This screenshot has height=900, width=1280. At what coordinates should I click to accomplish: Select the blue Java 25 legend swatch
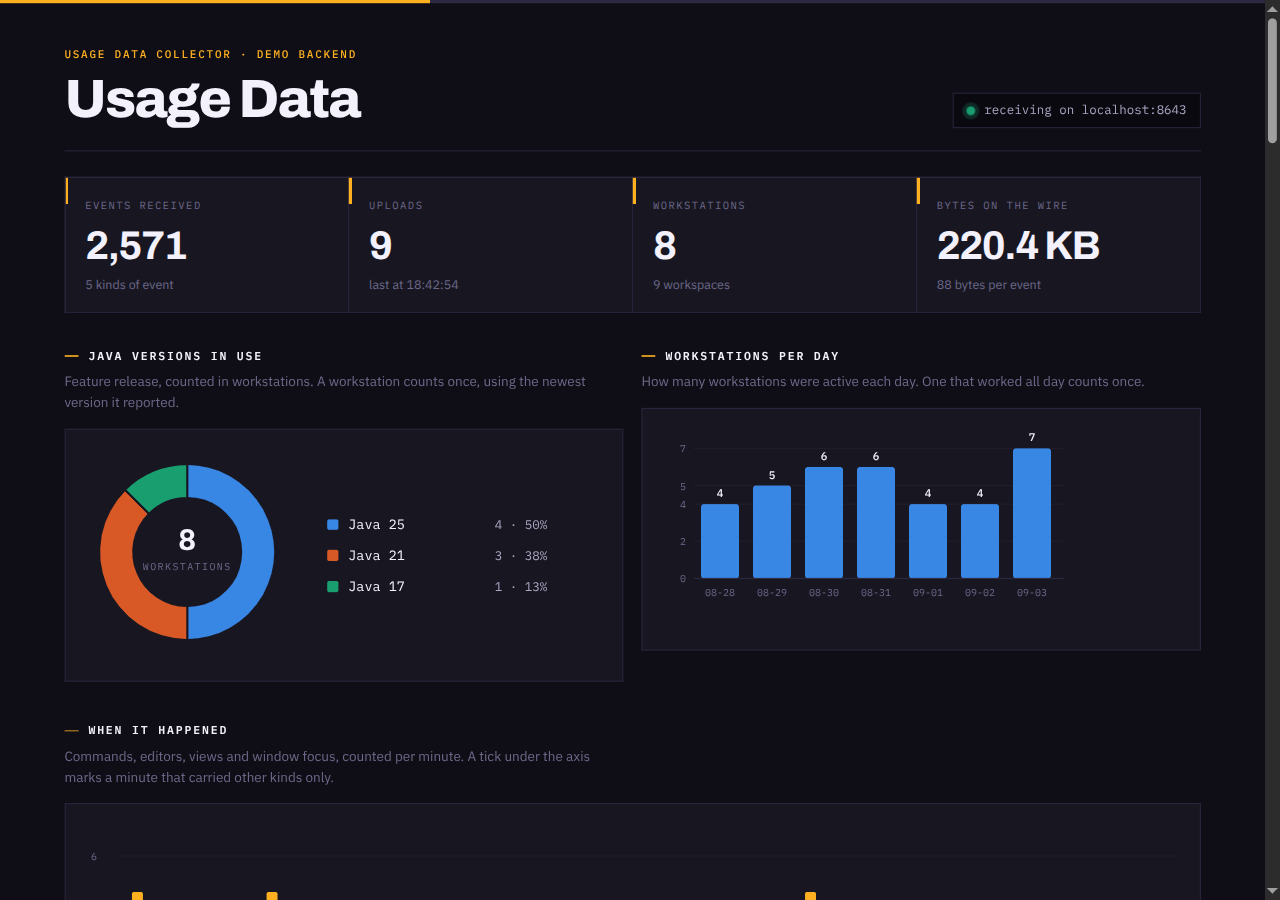(333, 525)
